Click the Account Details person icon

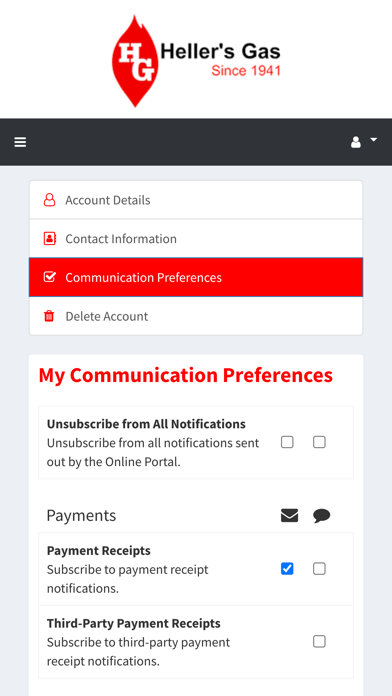(x=49, y=200)
